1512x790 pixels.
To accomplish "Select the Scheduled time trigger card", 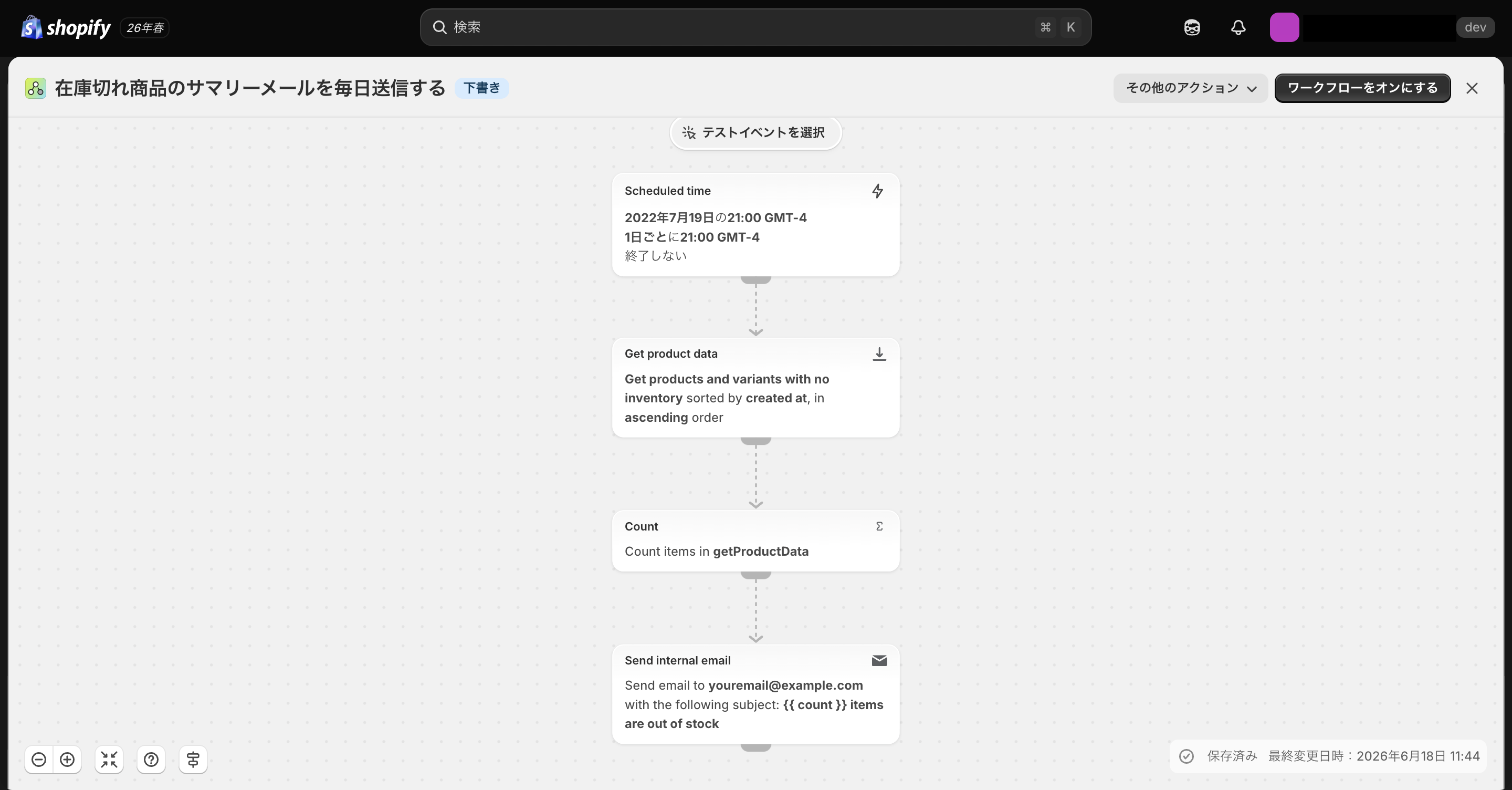I will (755, 224).
